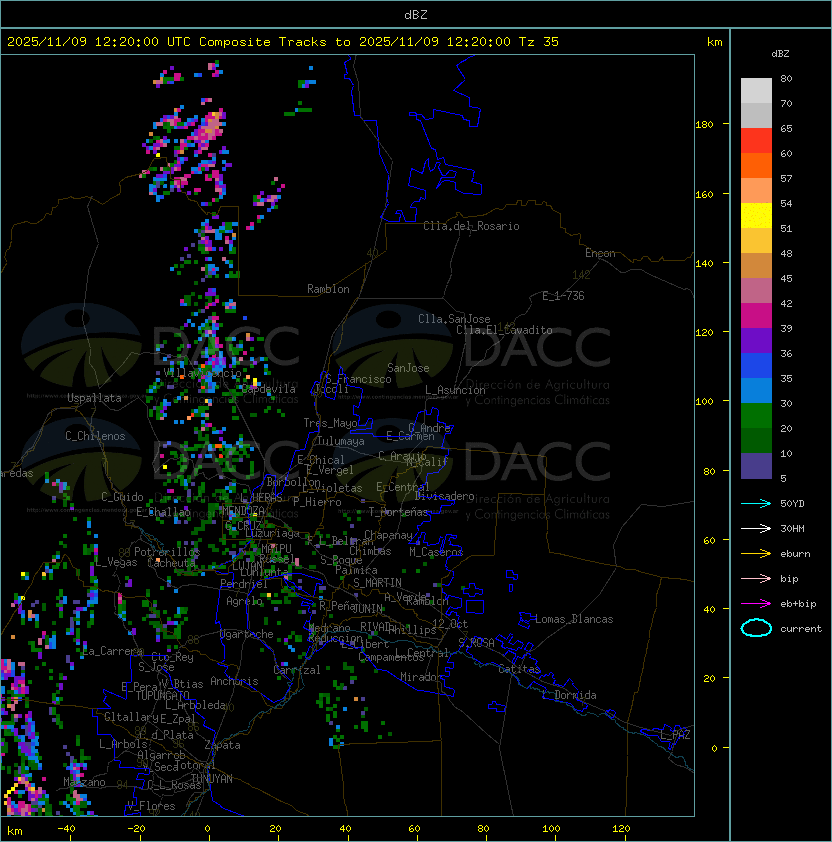The height and width of the screenshot is (842, 832).
Task: Pick the magenta 39–42 dBZ swatch
Action: [x=756, y=316]
